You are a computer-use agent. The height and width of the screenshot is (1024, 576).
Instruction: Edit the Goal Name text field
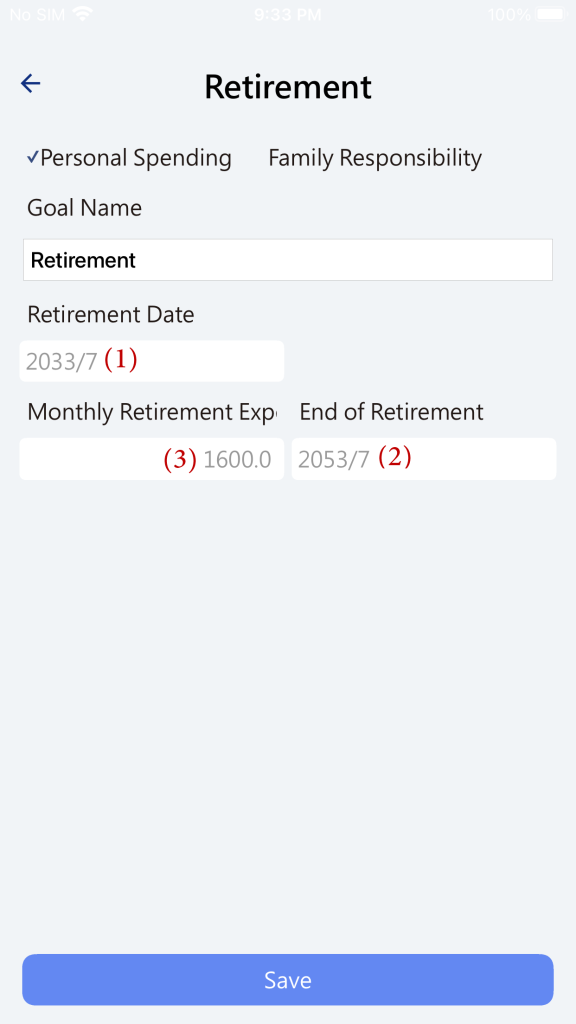[x=288, y=260]
